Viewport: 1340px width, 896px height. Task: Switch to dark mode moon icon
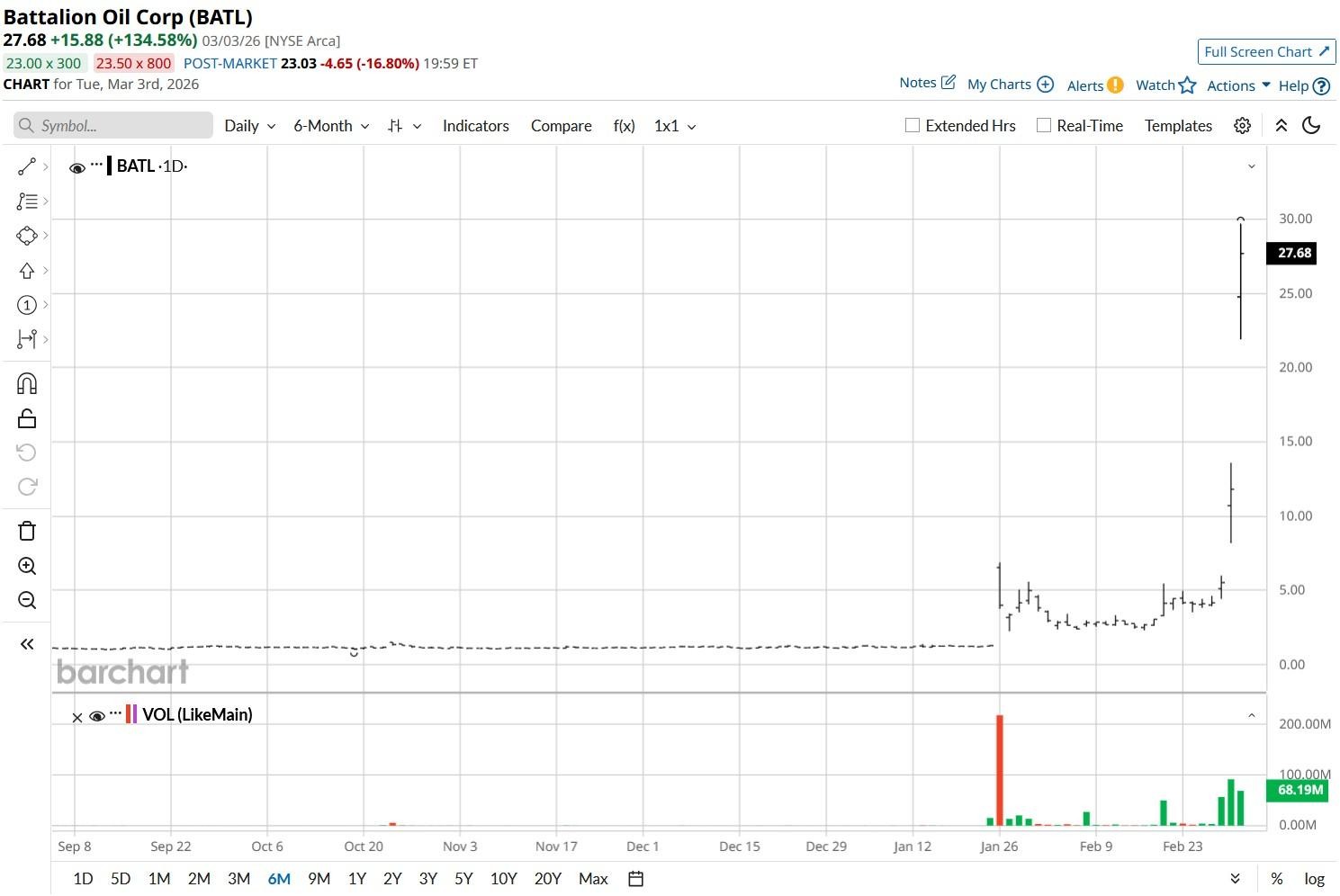coord(1311,126)
